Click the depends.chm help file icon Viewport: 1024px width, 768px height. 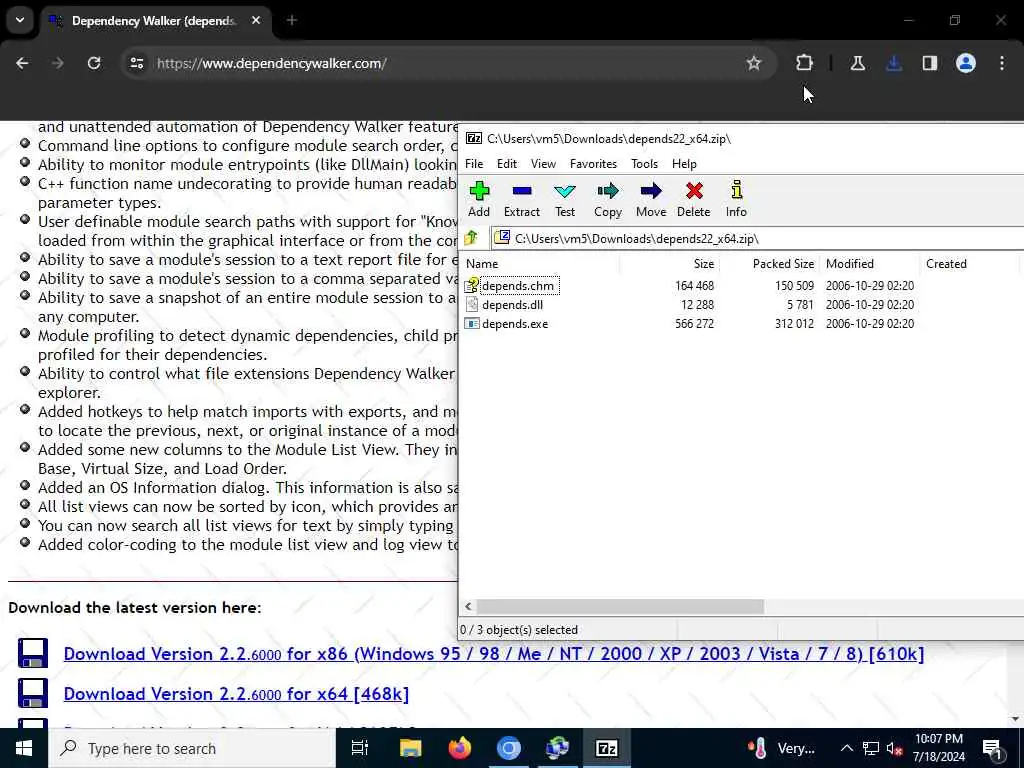click(x=472, y=286)
